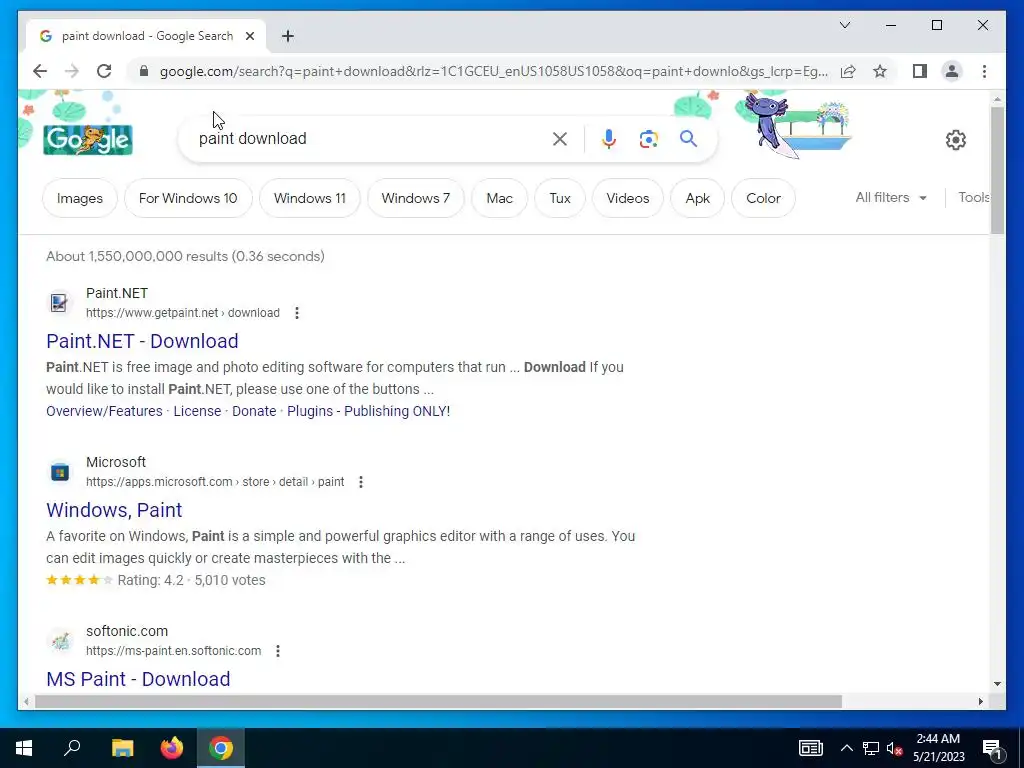Image resolution: width=1024 pixels, height=768 pixels.
Task: Choose the Apk filter chip
Action: pyautogui.click(x=697, y=198)
